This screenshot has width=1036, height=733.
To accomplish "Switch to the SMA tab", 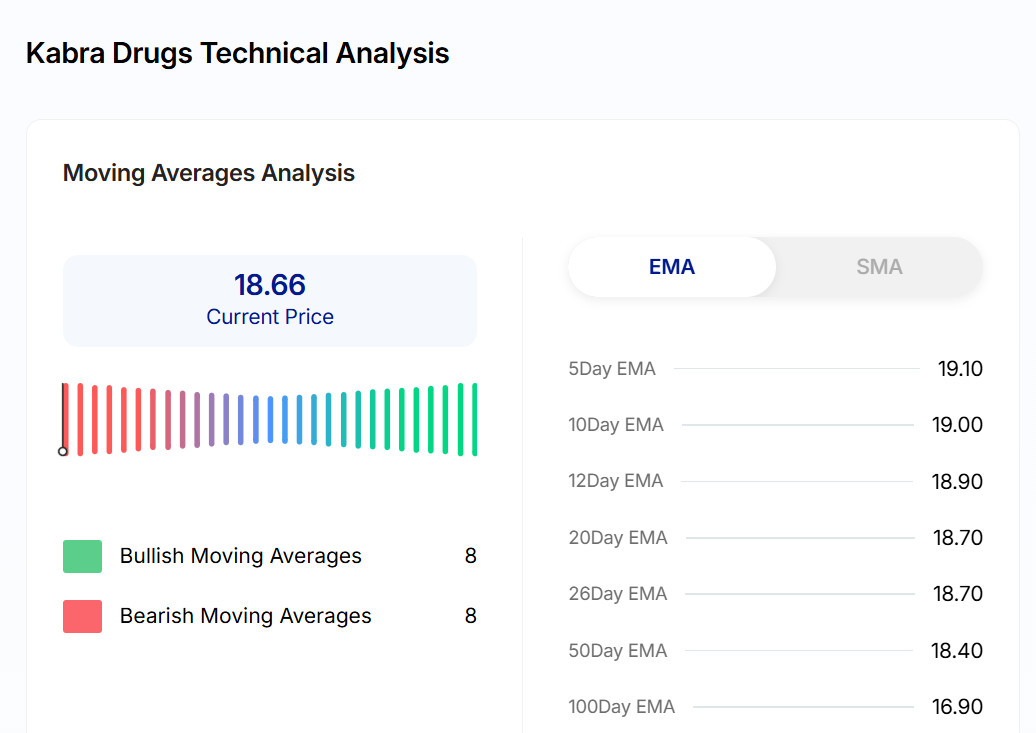I will [878, 267].
